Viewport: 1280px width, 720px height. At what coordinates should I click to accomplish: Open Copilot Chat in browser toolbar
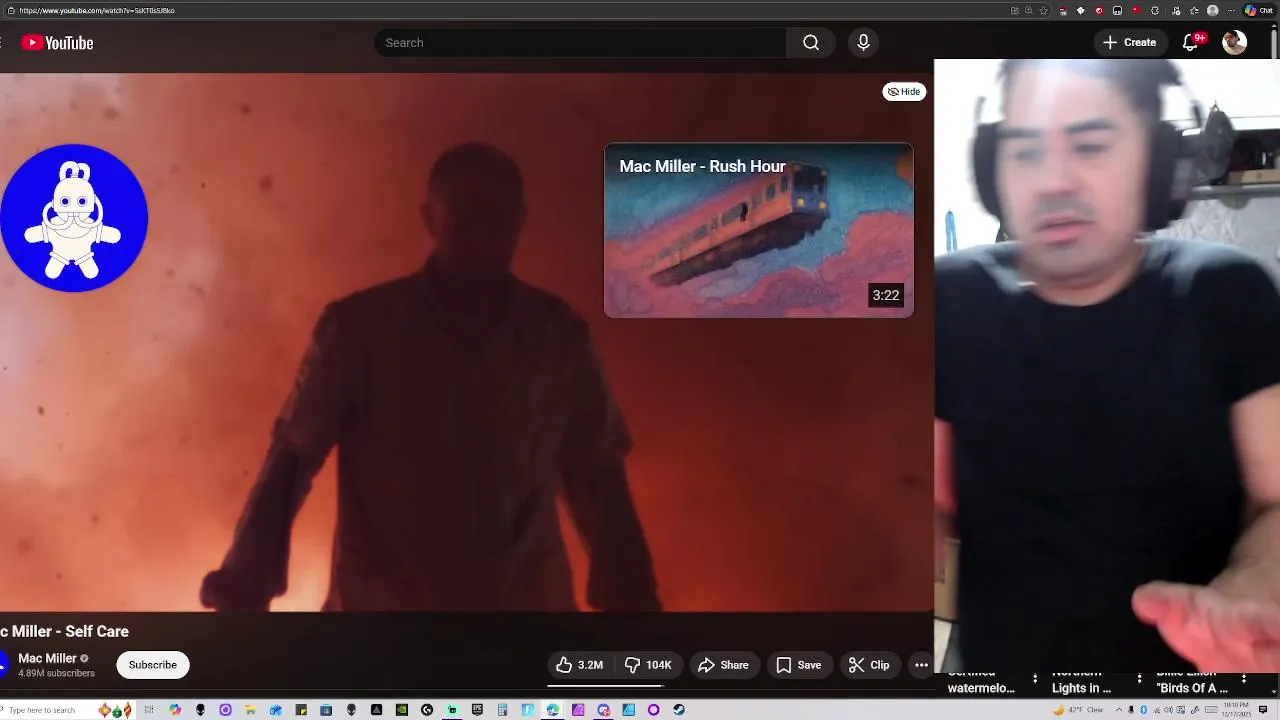click(x=1259, y=10)
